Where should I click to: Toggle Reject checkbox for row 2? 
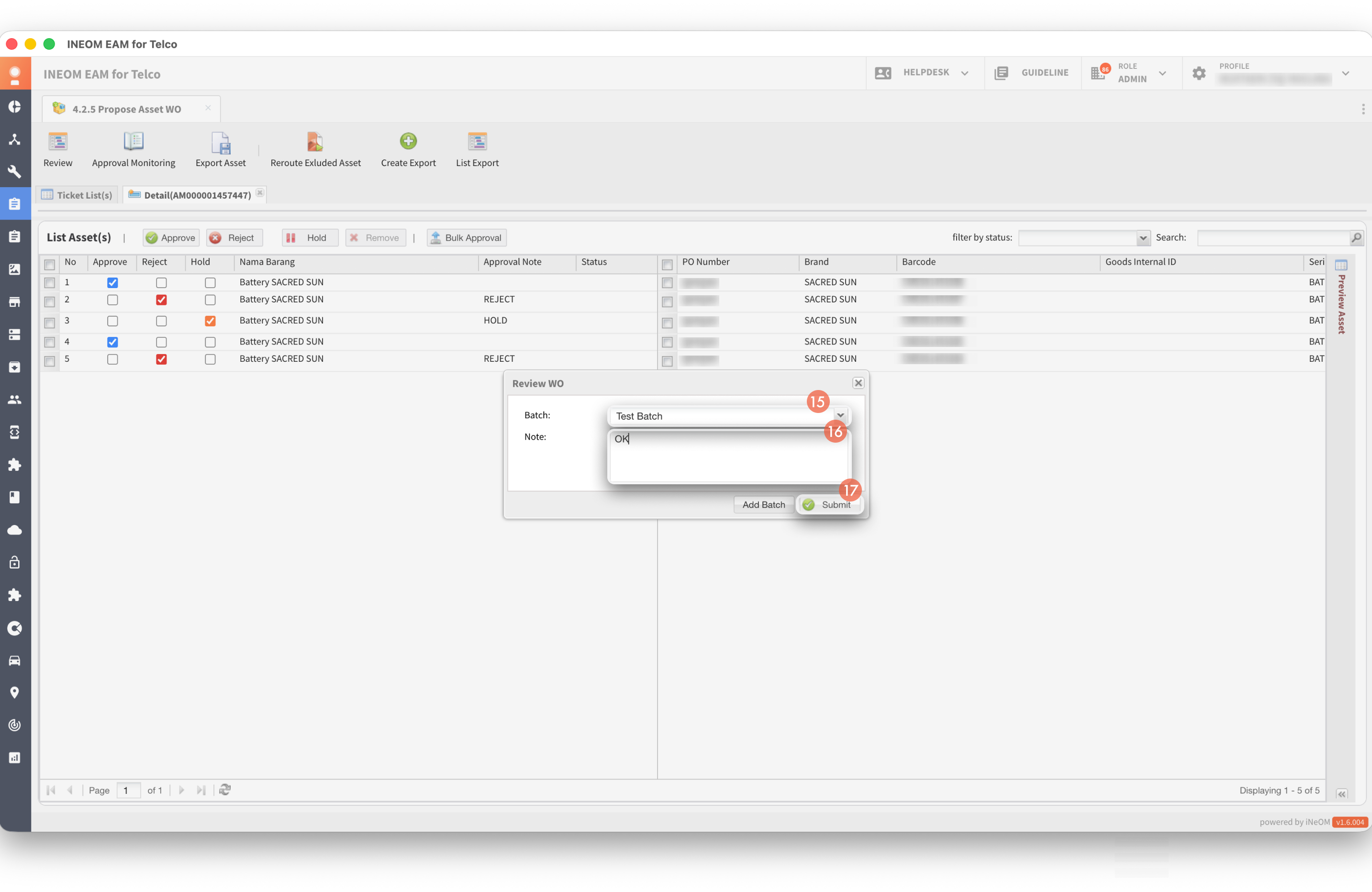click(161, 300)
